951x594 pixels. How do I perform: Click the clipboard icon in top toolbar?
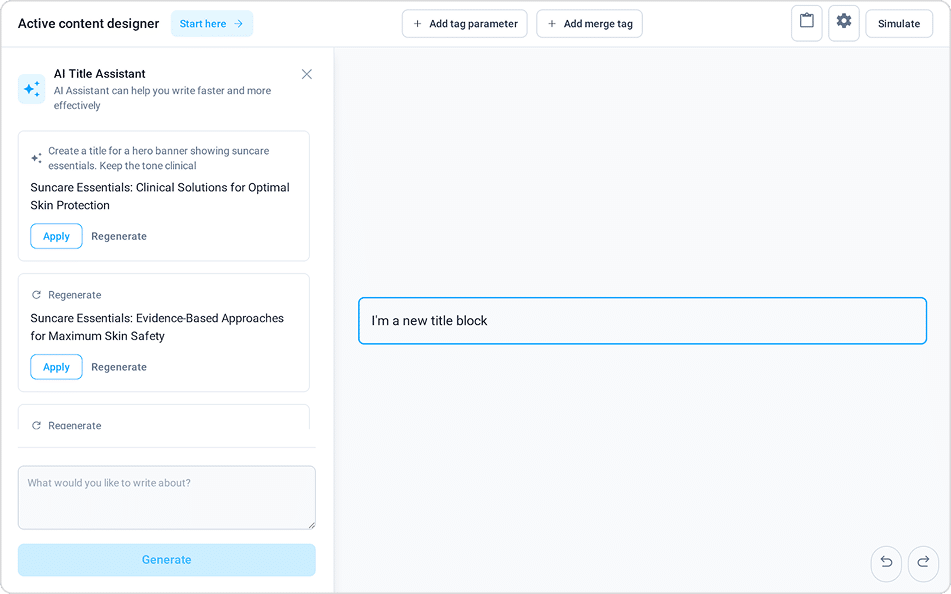click(806, 22)
